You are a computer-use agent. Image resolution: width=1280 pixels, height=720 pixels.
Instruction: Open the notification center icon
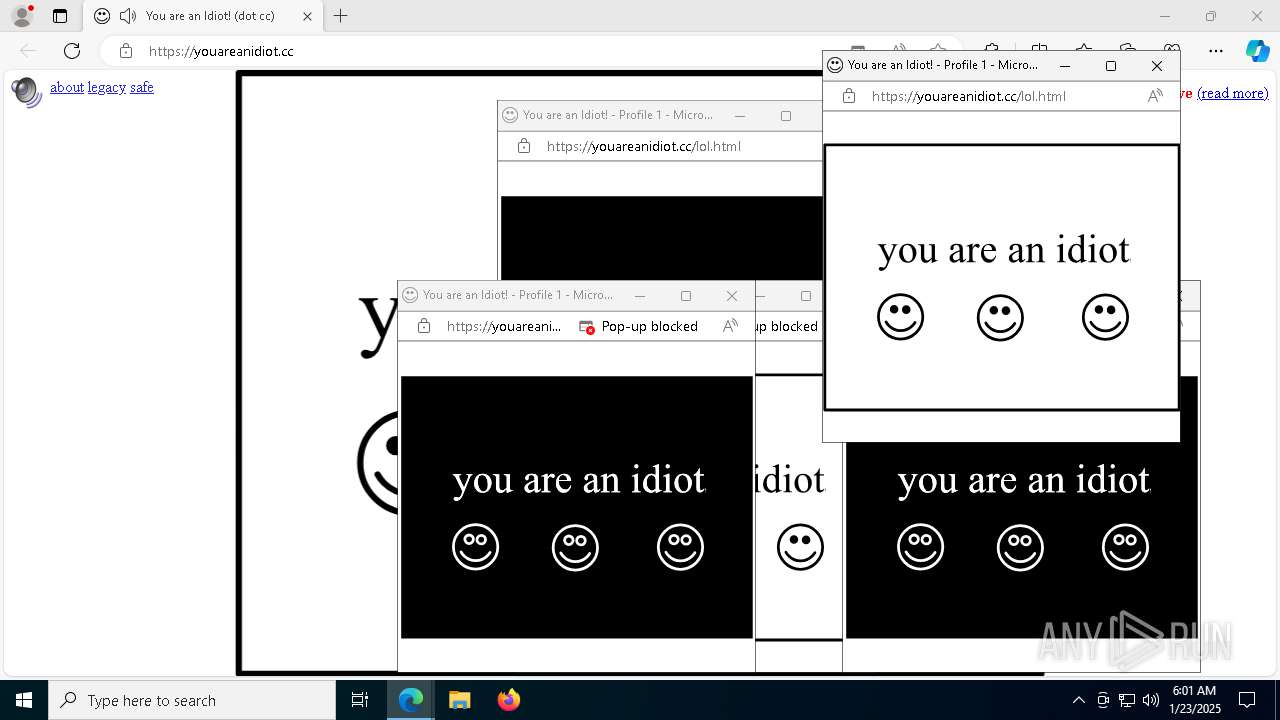tap(1247, 700)
